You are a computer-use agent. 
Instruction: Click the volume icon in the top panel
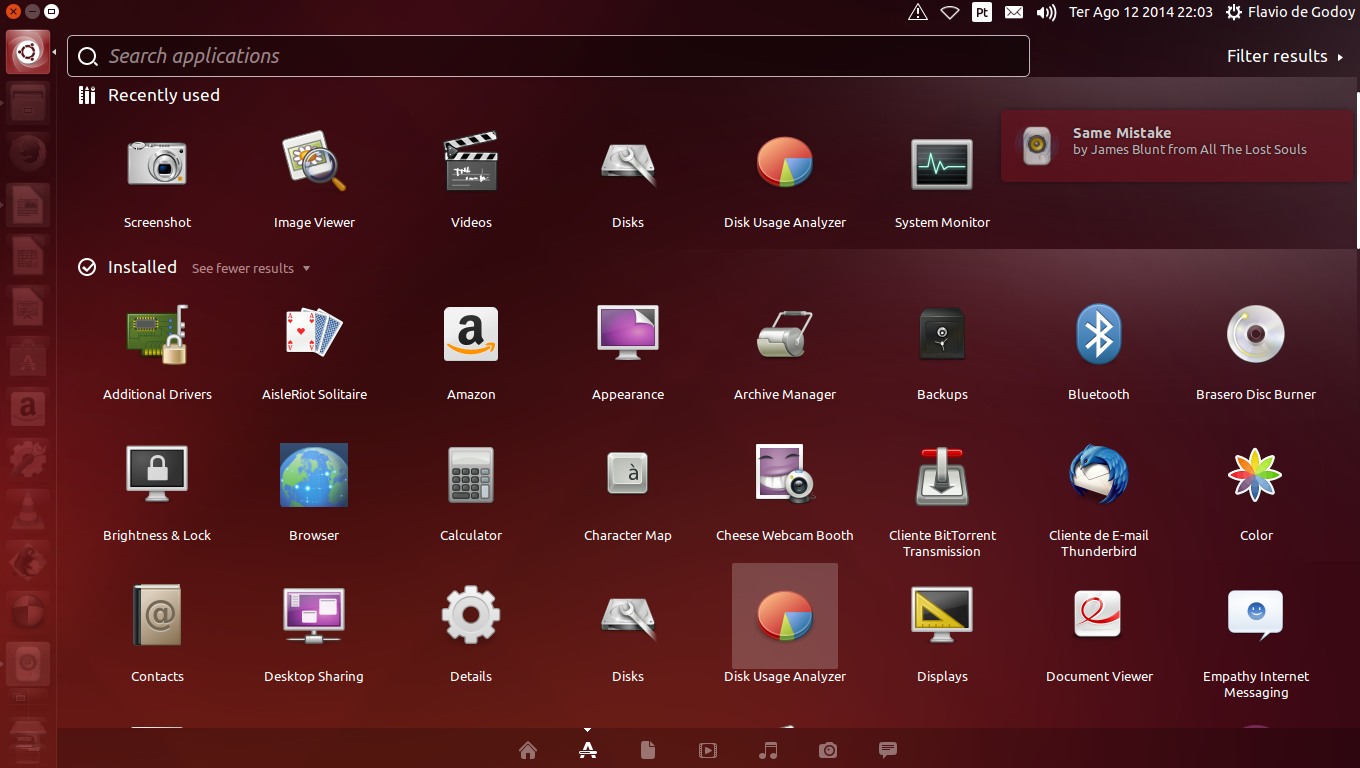(1044, 12)
